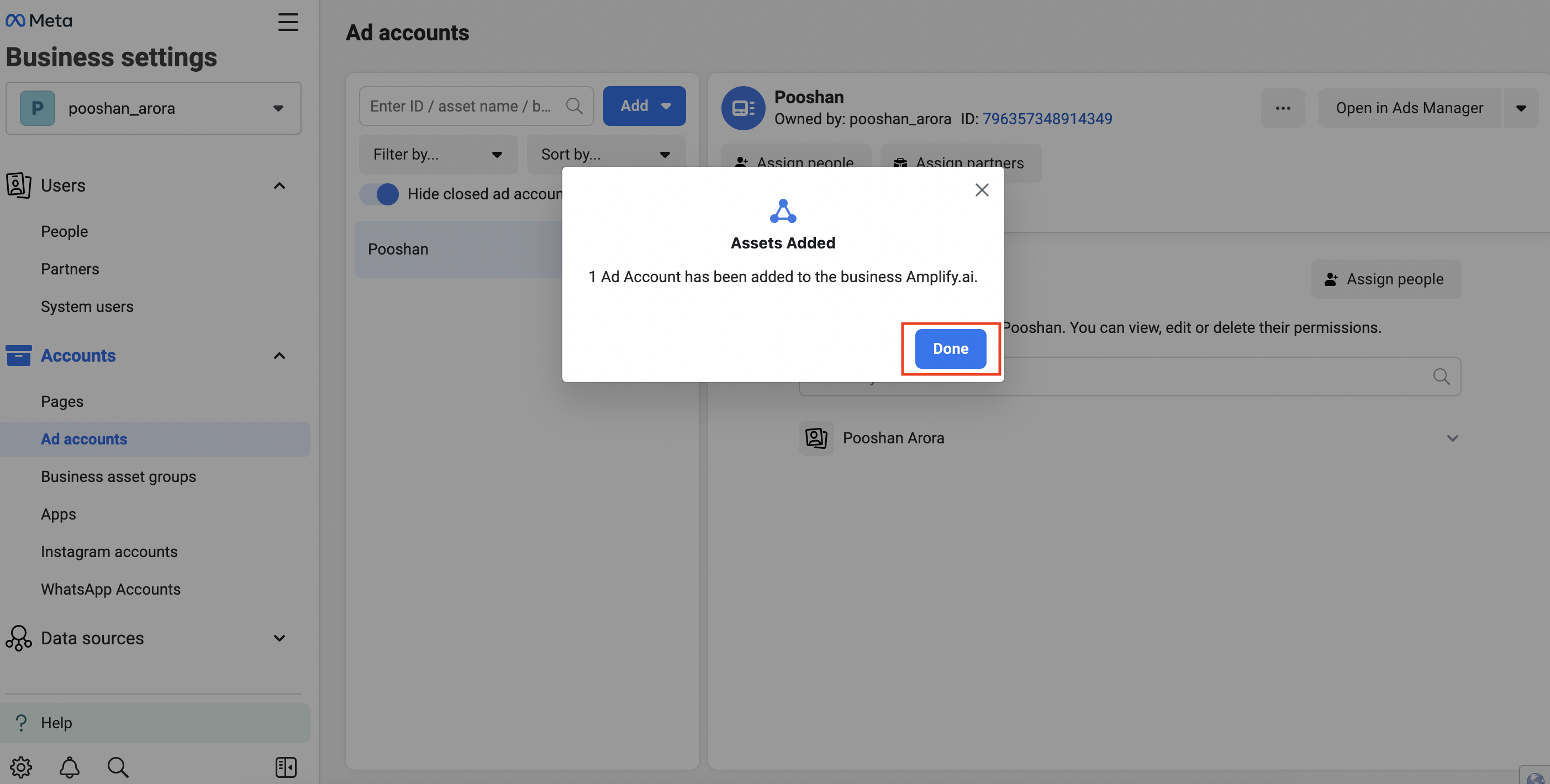Collapse sidebar with panel toggle icon
This screenshot has width=1550, height=784.
[286, 767]
